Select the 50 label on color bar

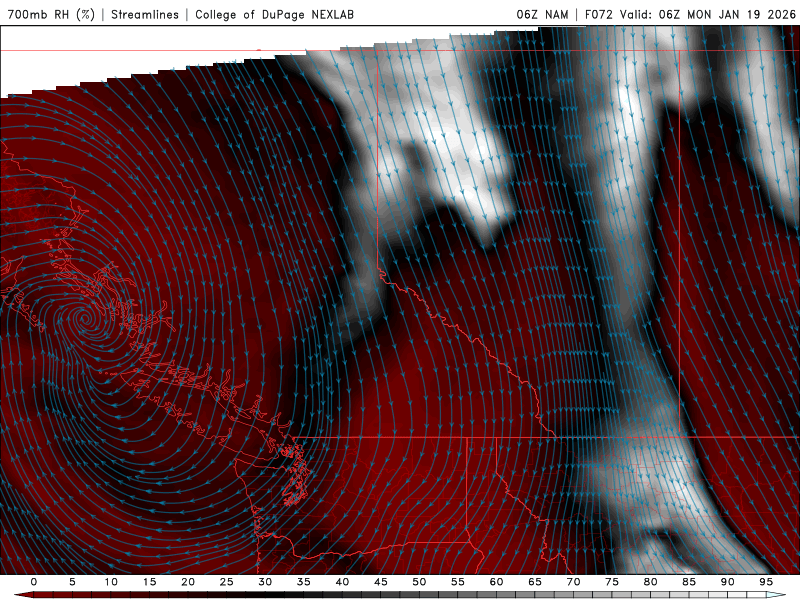pos(419,582)
